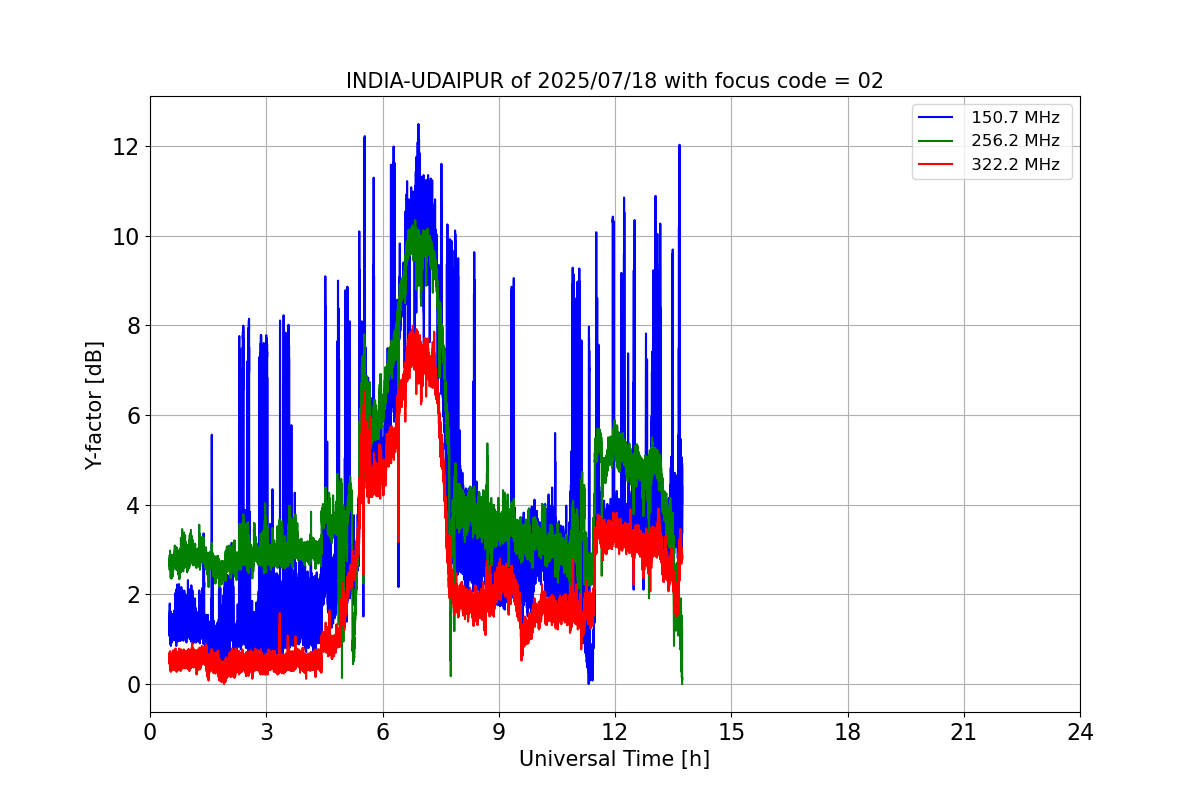Screen dimensions: 1200x800
Task: Click the Y-factor [dB] axis label
Action: (94, 405)
